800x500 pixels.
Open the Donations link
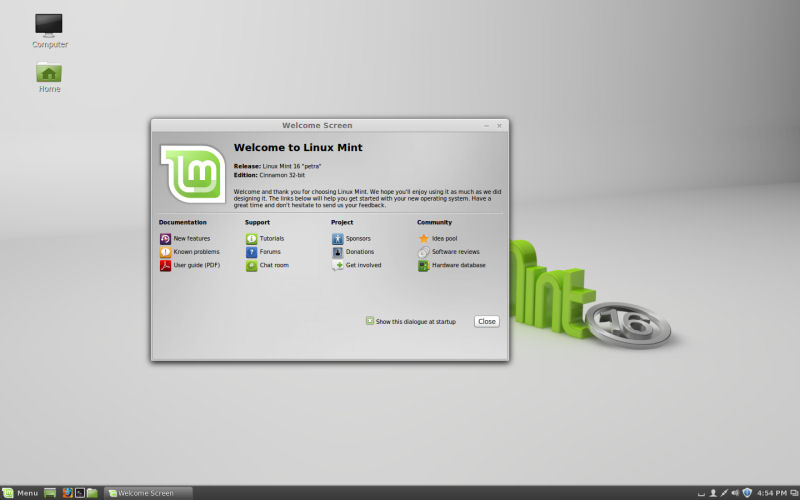tap(359, 252)
